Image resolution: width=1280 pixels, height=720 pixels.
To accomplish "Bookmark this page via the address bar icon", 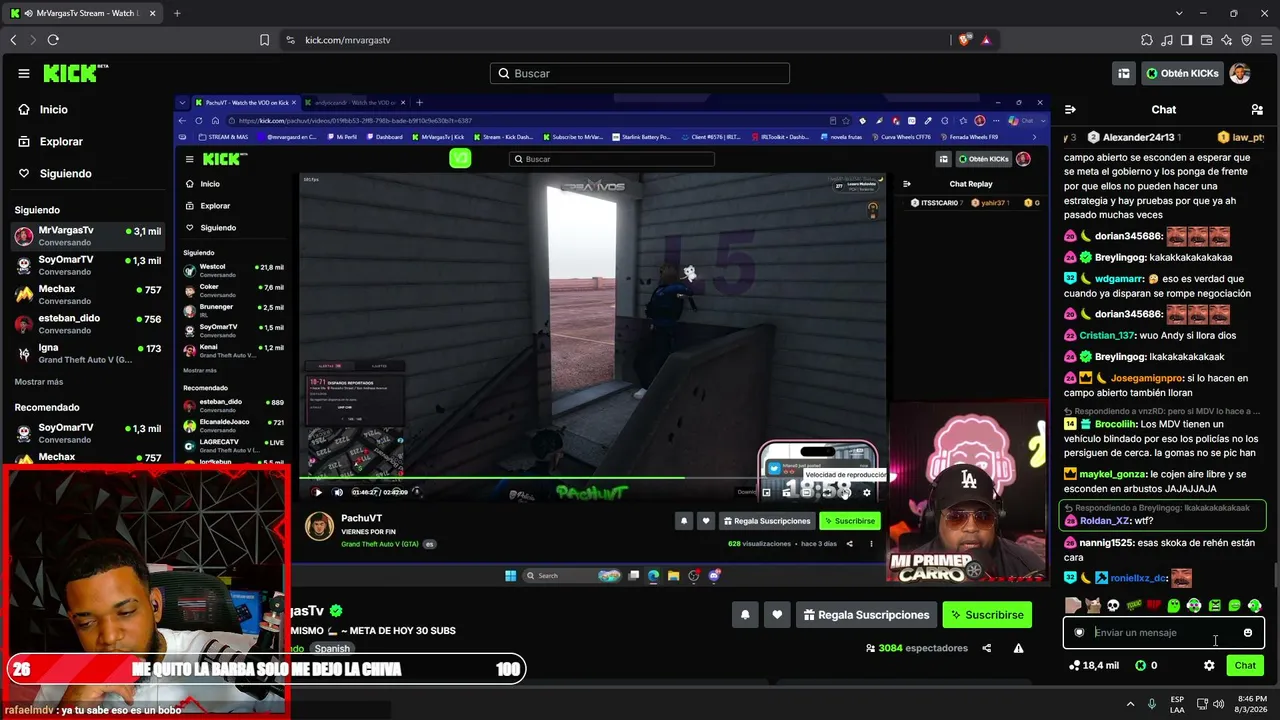I will (265, 40).
